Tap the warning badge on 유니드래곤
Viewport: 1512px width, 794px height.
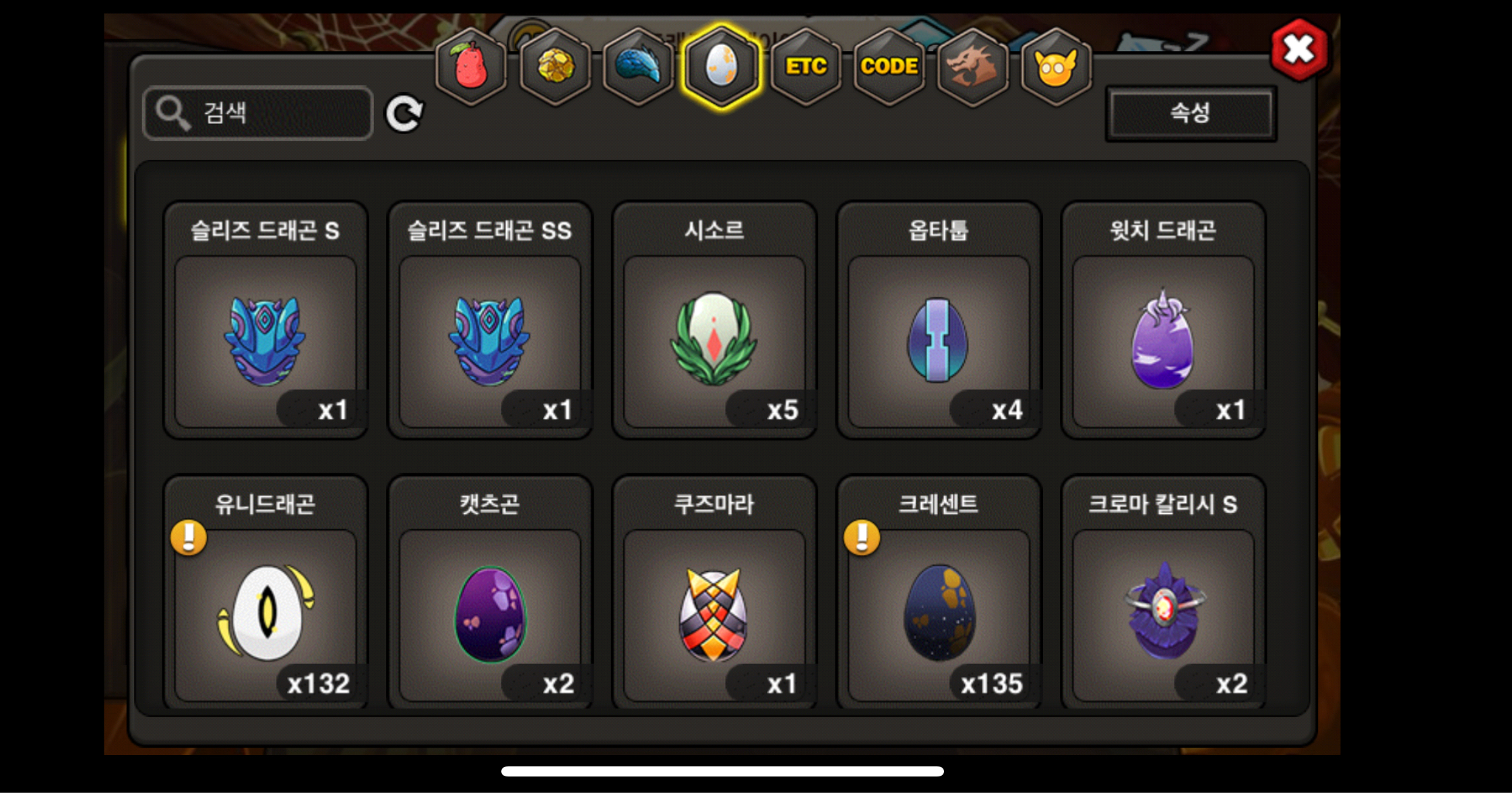pos(189,537)
